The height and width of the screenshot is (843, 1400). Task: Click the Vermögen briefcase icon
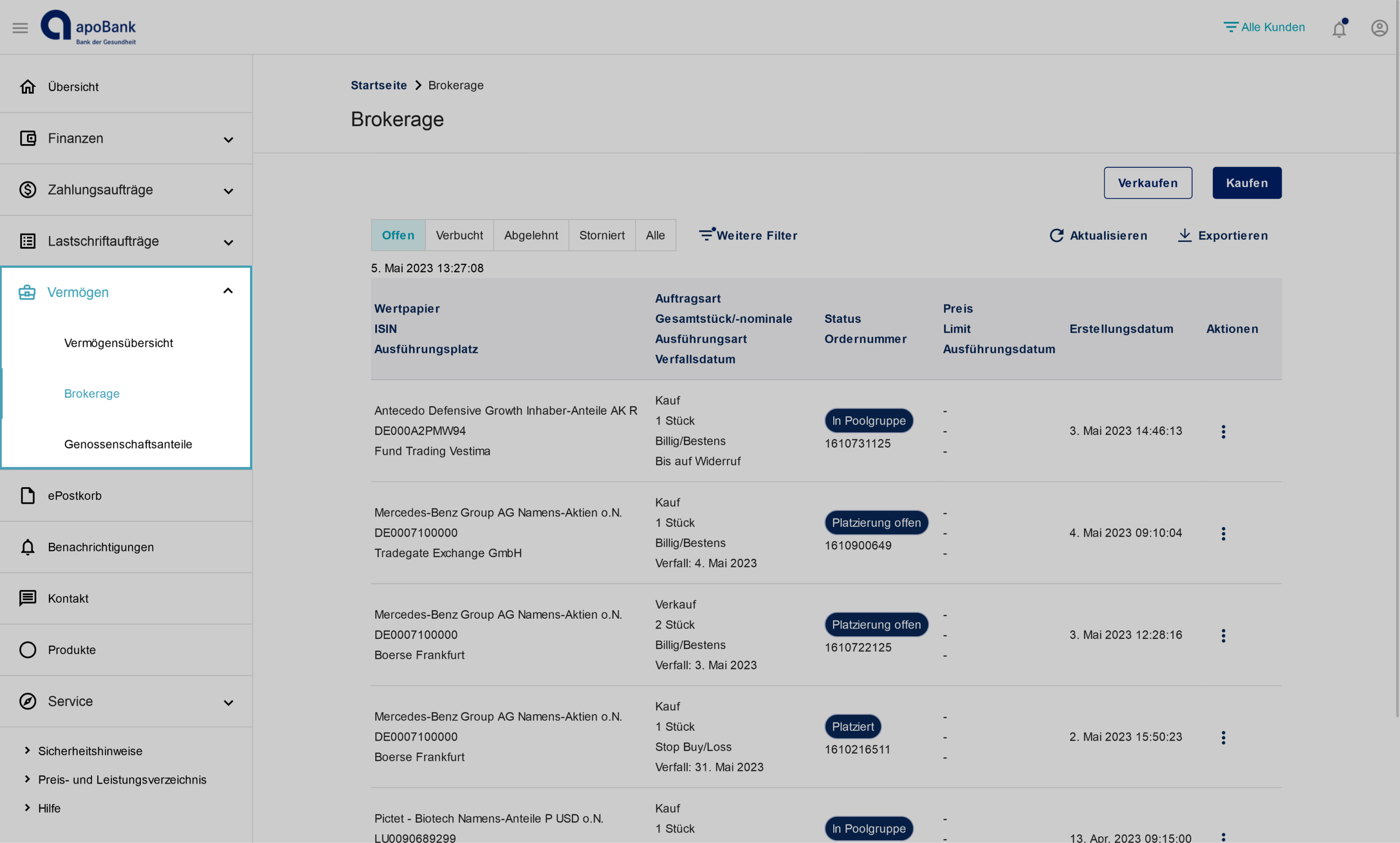tap(27, 292)
